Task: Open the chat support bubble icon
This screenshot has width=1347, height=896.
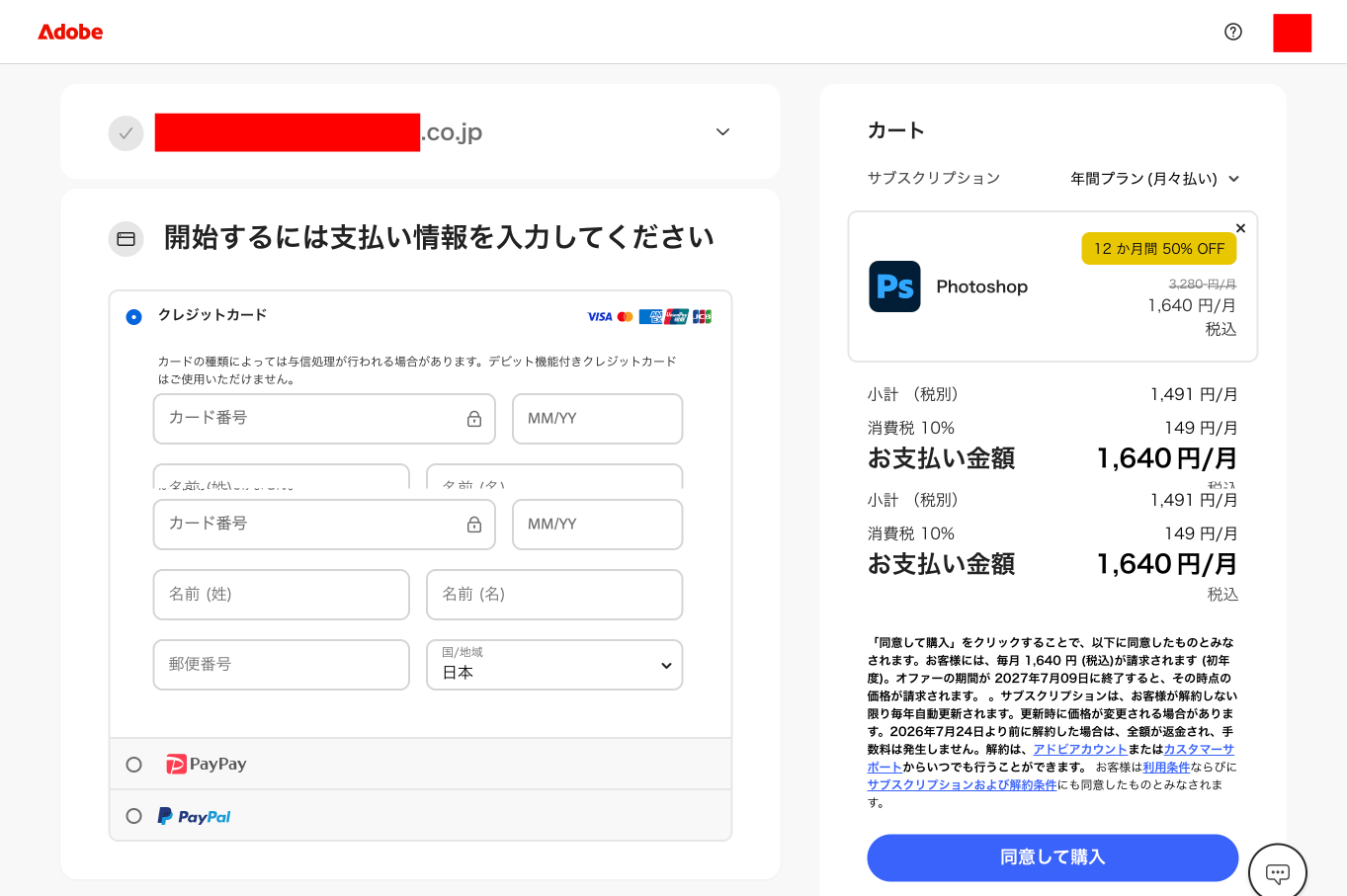Action: point(1278,872)
